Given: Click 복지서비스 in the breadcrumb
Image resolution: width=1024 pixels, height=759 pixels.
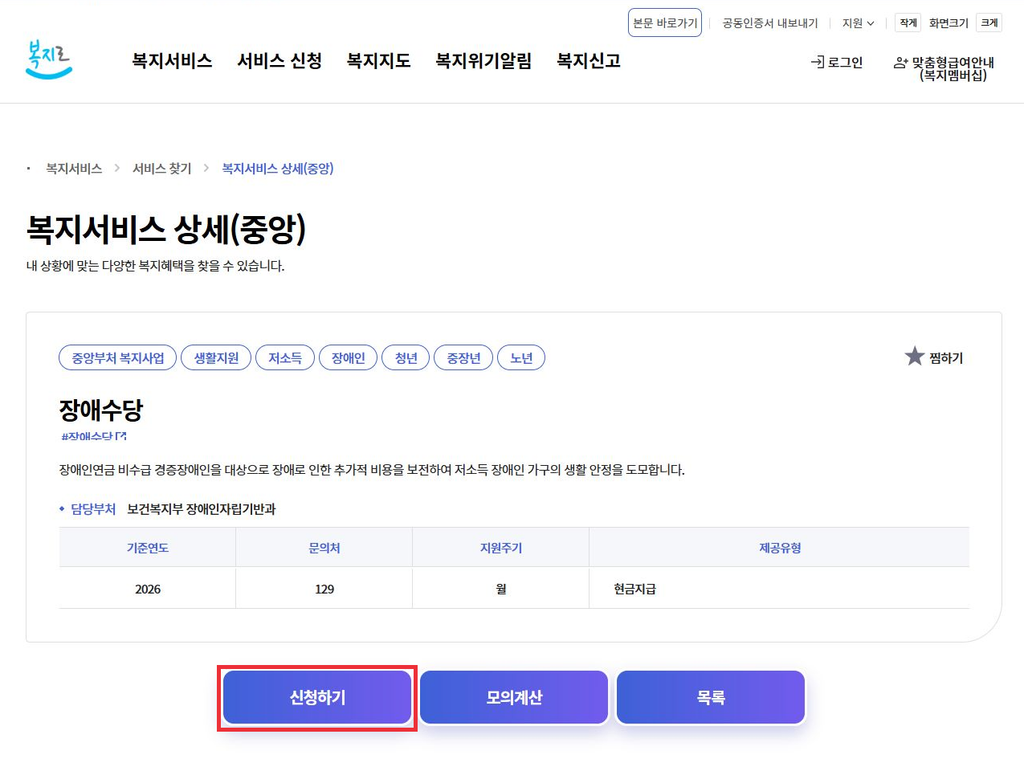Looking at the screenshot, I should [x=74, y=169].
